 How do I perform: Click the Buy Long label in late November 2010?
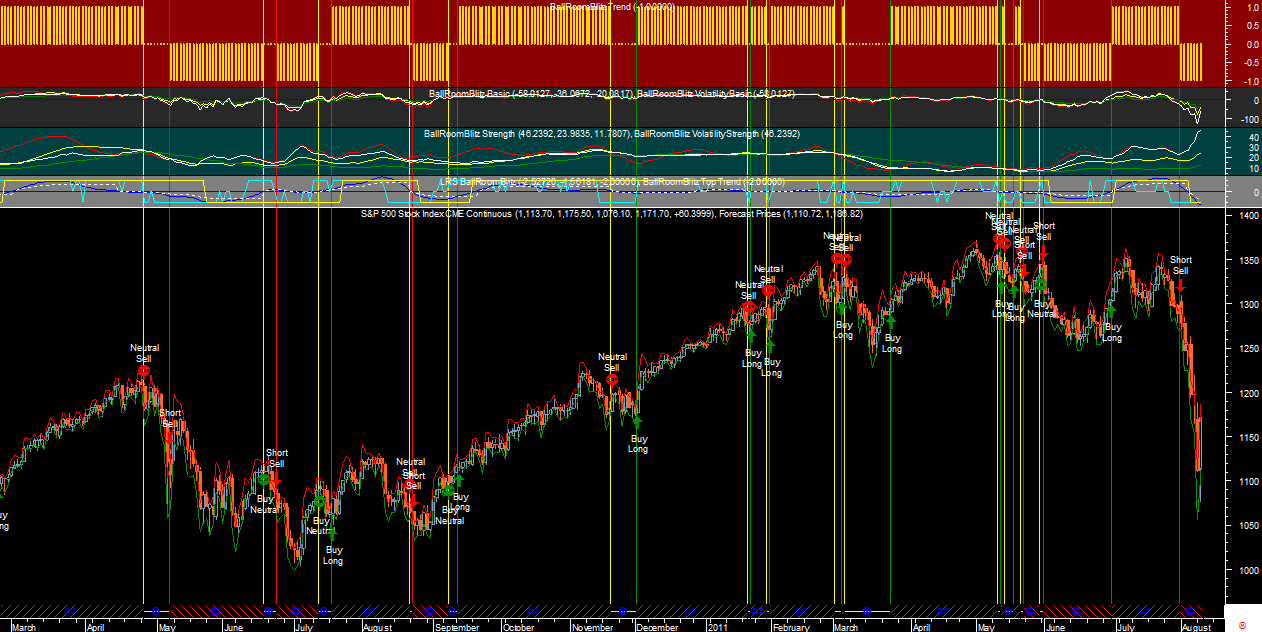pos(638,444)
